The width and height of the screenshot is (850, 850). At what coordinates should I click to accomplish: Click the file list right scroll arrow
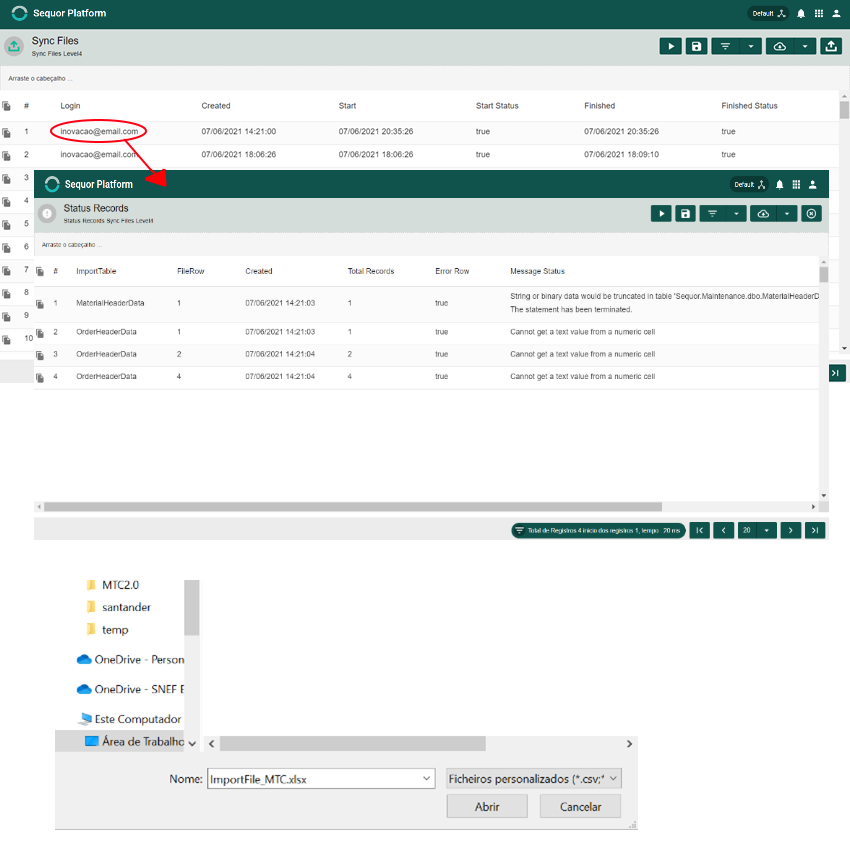point(629,744)
